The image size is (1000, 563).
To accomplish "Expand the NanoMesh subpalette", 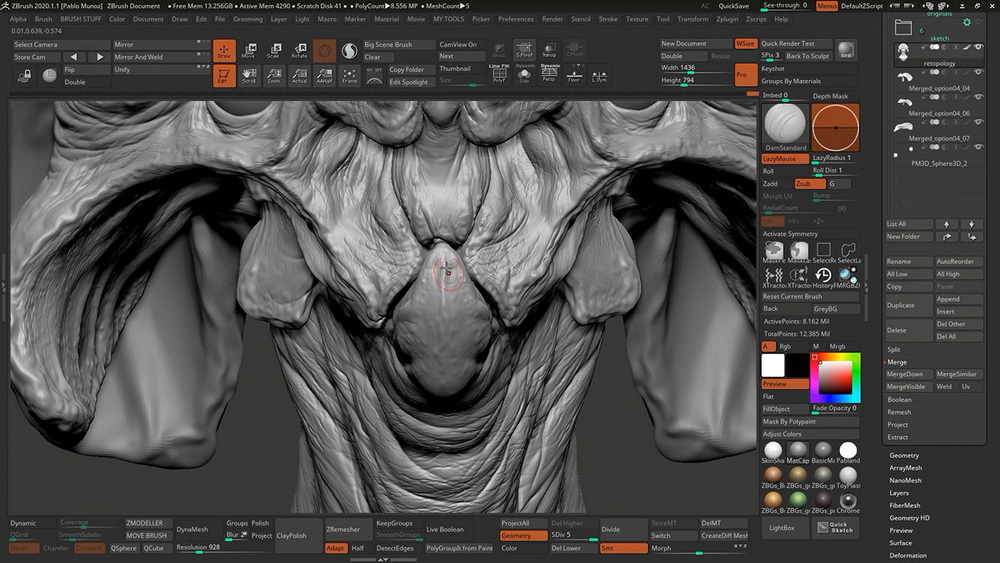I will [906, 481].
